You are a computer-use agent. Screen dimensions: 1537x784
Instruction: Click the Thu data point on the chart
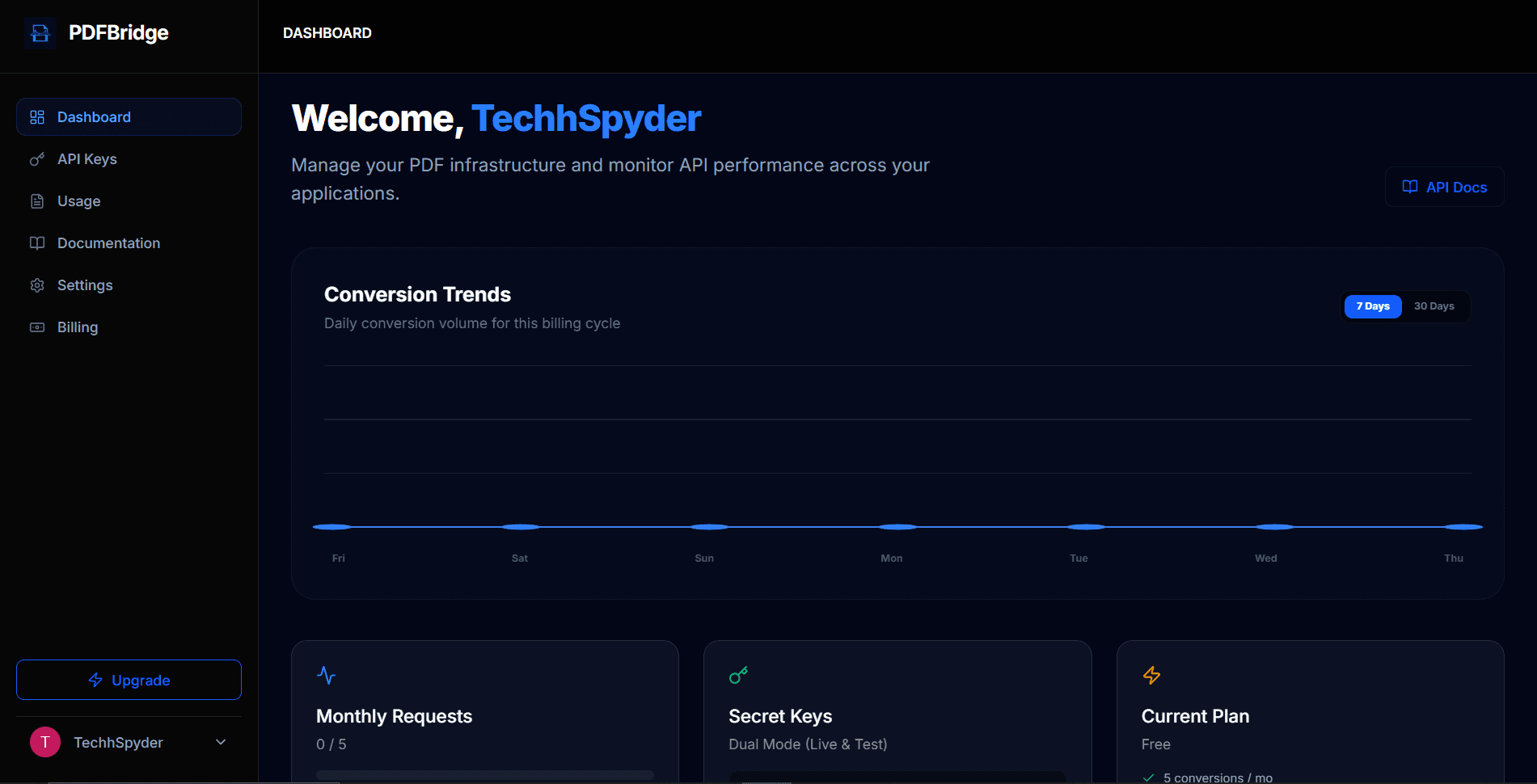(1453, 526)
